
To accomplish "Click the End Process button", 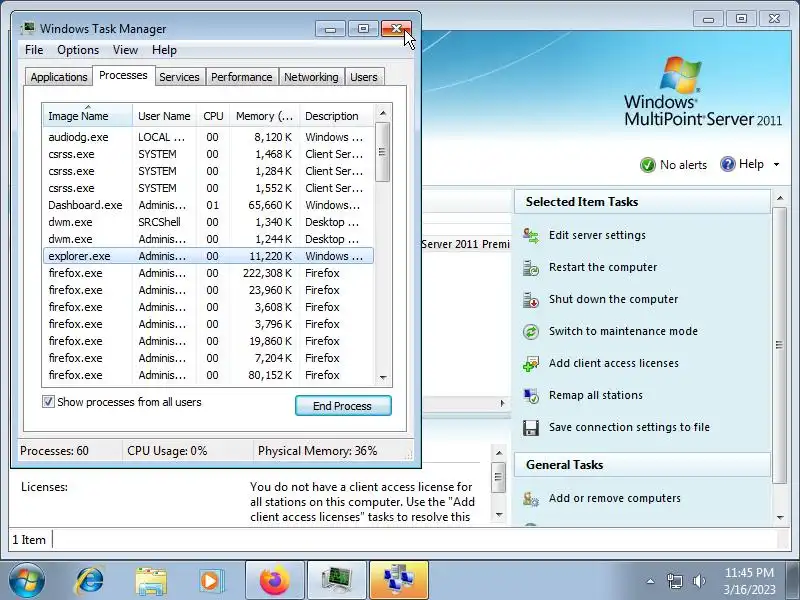I will (343, 406).
